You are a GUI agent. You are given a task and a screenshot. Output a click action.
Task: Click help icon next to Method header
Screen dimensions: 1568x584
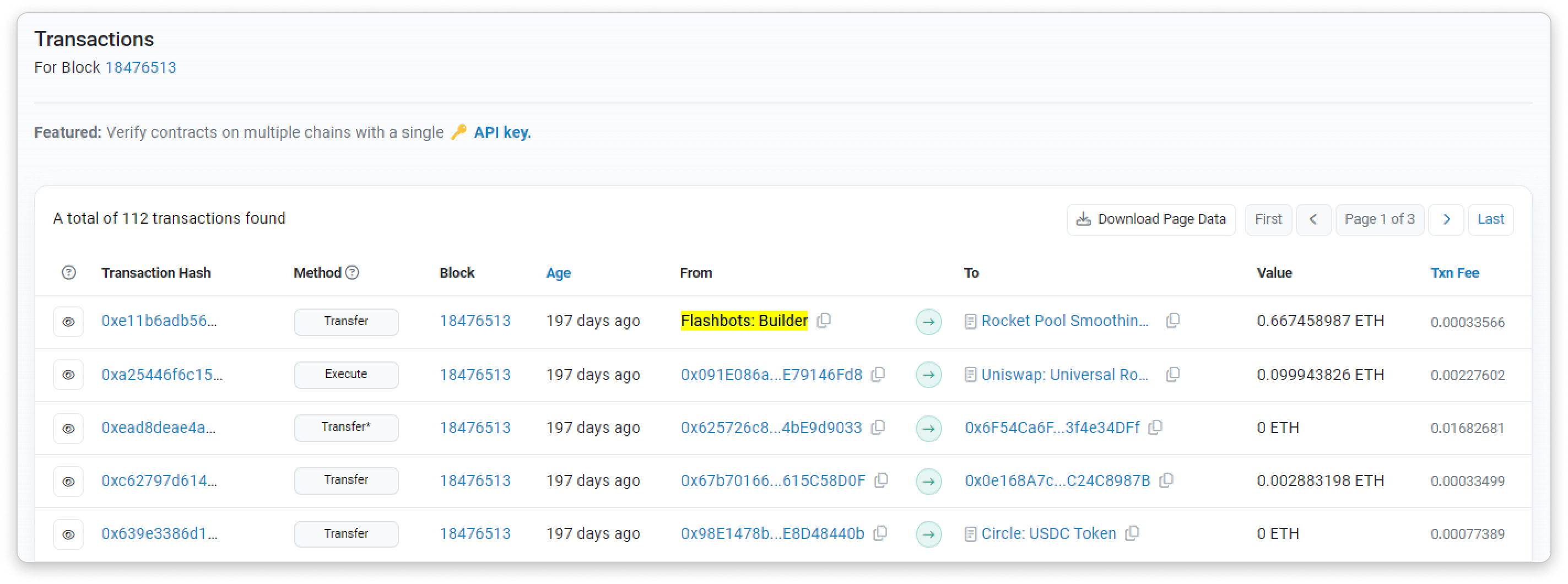[x=352, y=273]
